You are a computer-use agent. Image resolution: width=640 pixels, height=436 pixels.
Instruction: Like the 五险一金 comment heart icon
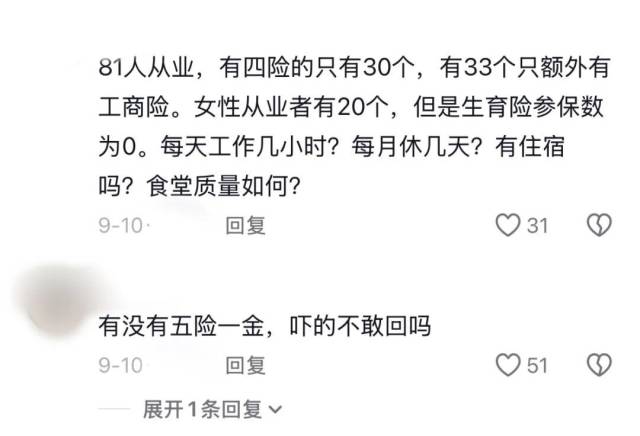508,365
